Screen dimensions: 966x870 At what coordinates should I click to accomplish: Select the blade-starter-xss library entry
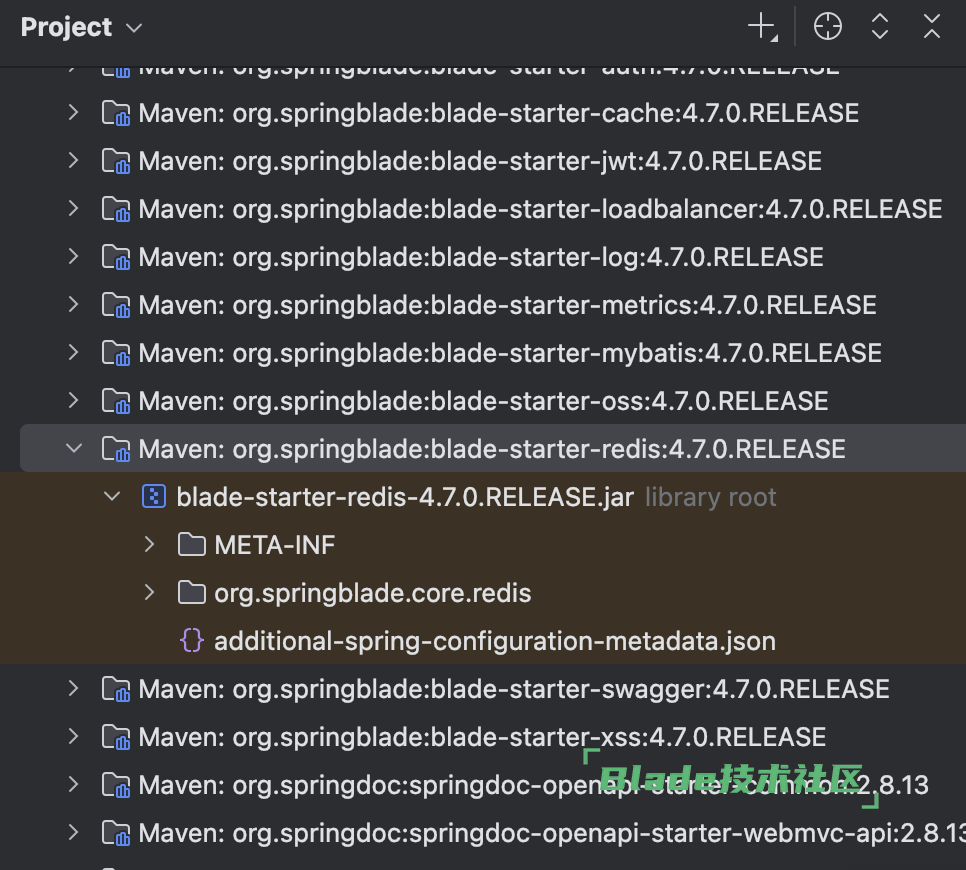(x=482, y=737)
